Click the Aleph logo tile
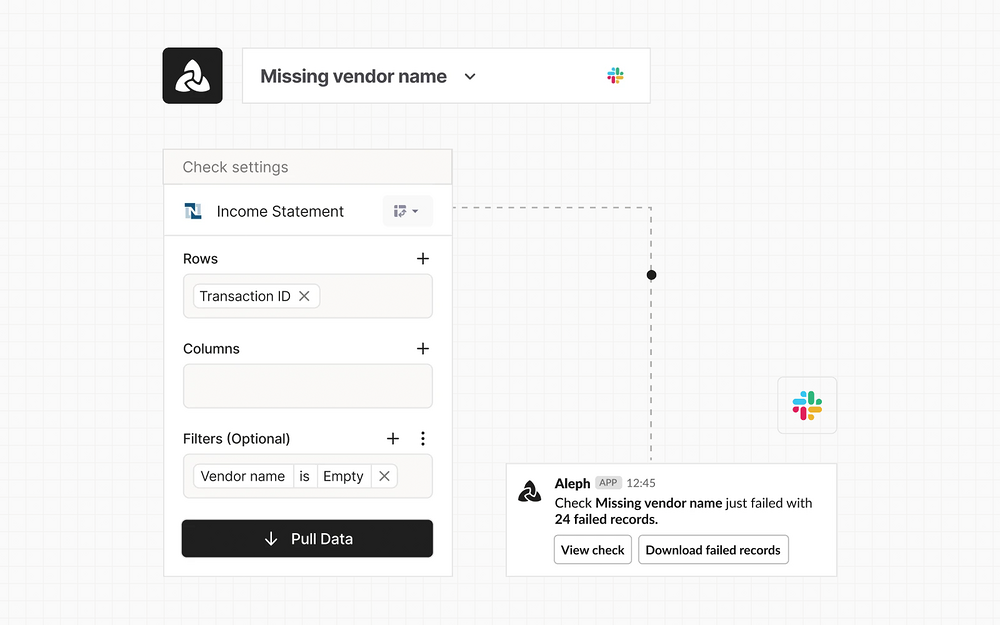The height and width of the screenshot is (625, 1000). 193,75
